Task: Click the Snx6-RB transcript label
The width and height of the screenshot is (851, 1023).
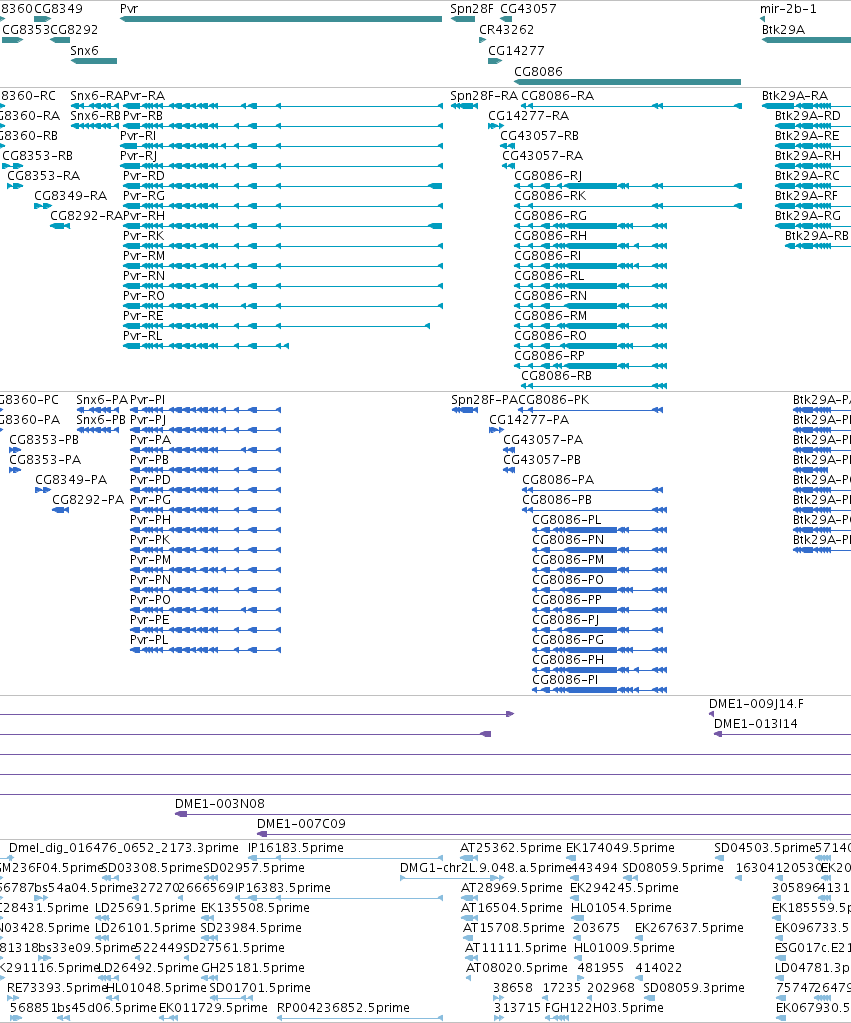Action: (x=95, y=116)
